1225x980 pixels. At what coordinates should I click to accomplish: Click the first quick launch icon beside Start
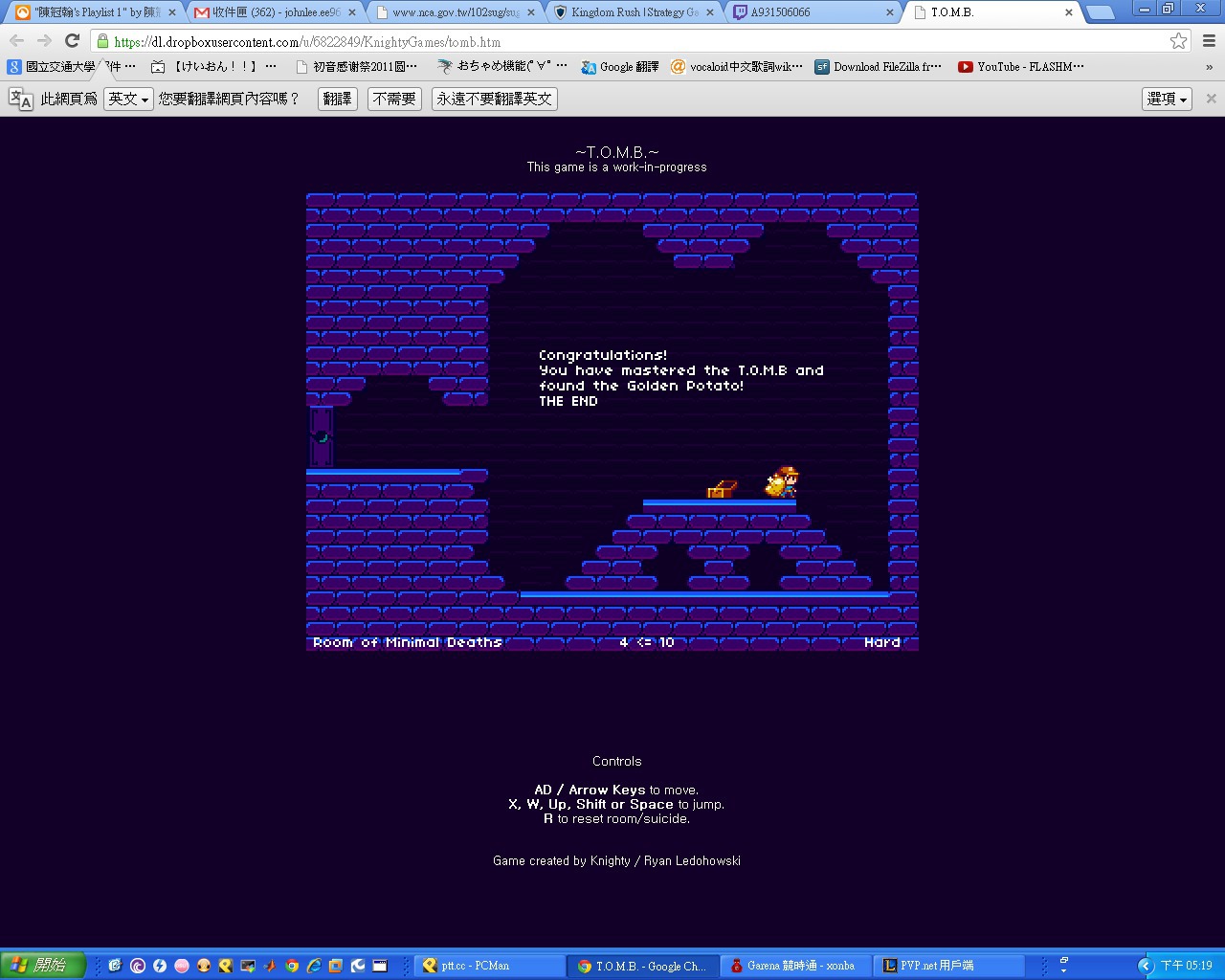[x=116, y=966]
